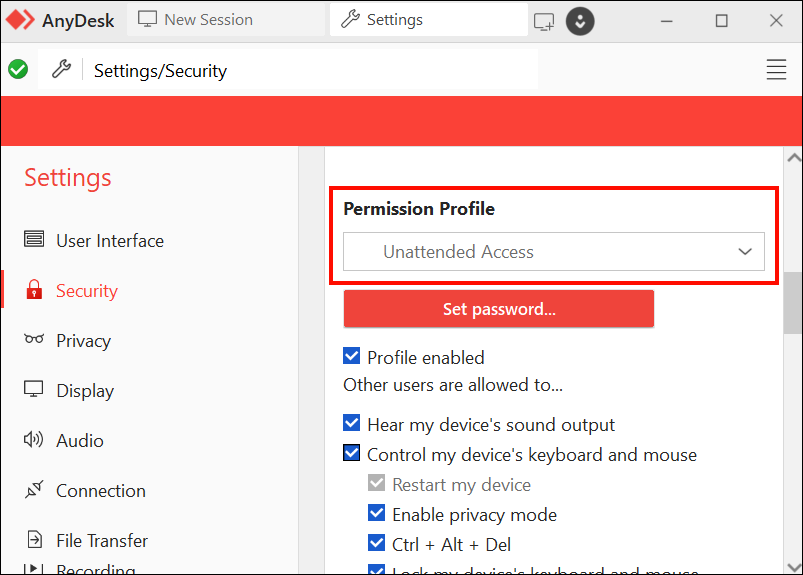Viewport: 803px width, 575px height.
Task: Click the circular download arrow icon
Action: pyautogui.click(x=580, y=20)
